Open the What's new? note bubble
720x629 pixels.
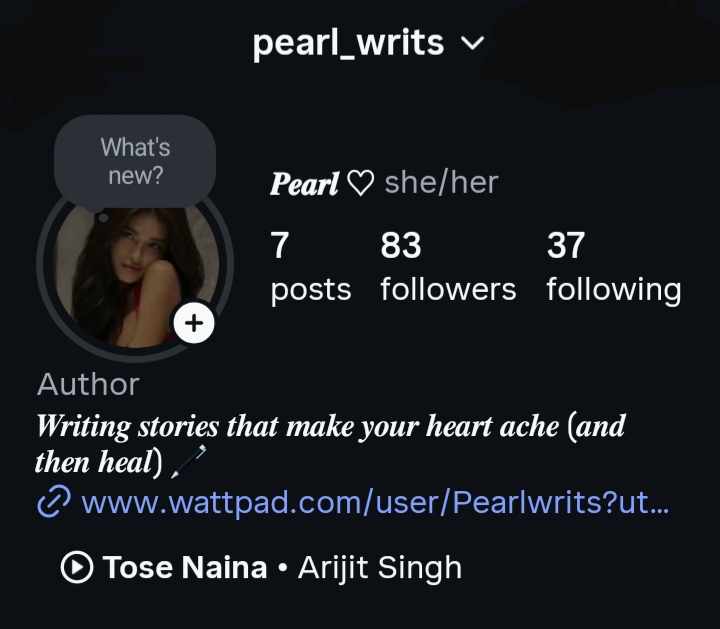click(x=135, y=161)
